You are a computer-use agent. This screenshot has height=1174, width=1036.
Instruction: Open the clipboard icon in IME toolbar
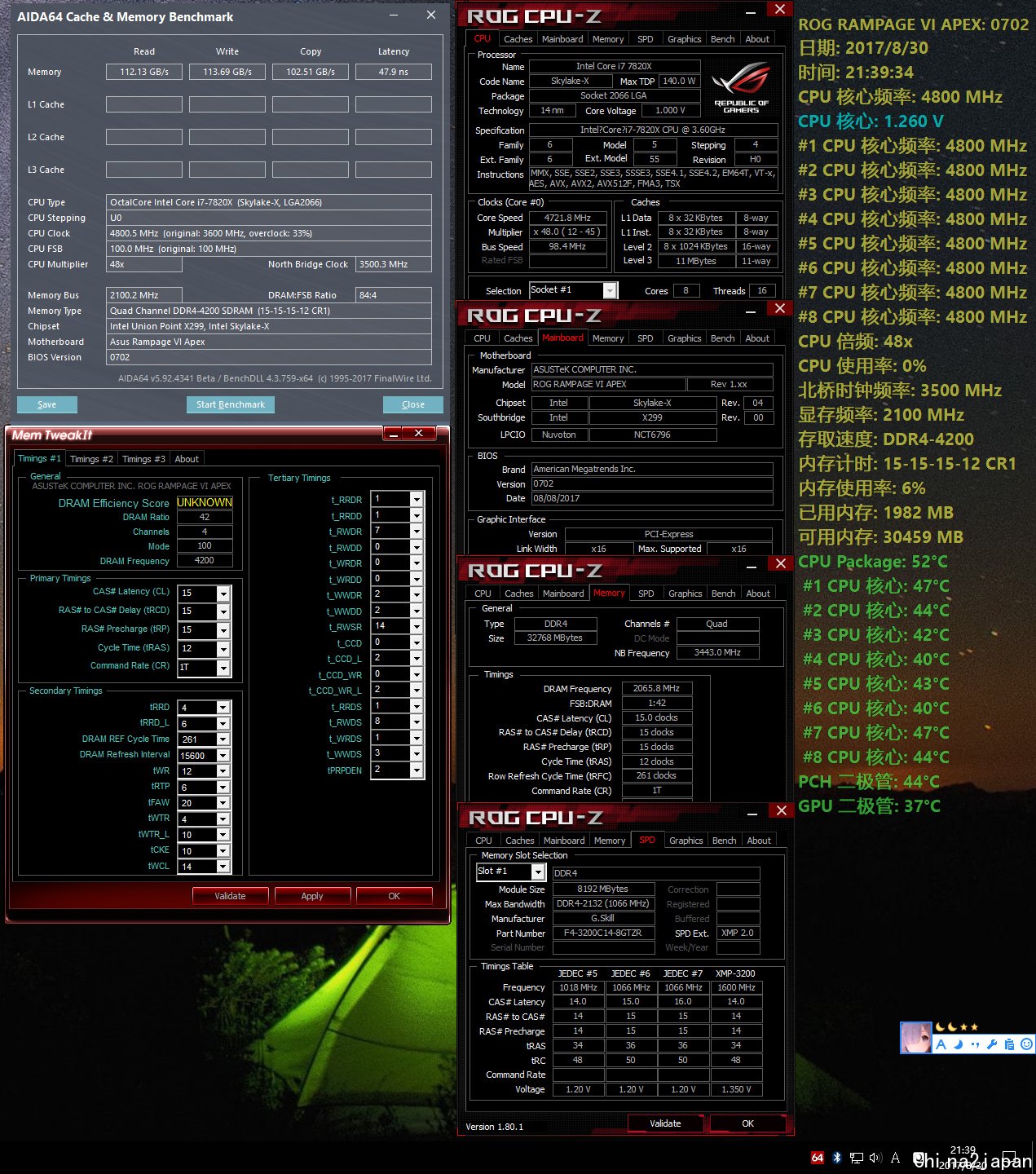click(x=1009, y=1044)
